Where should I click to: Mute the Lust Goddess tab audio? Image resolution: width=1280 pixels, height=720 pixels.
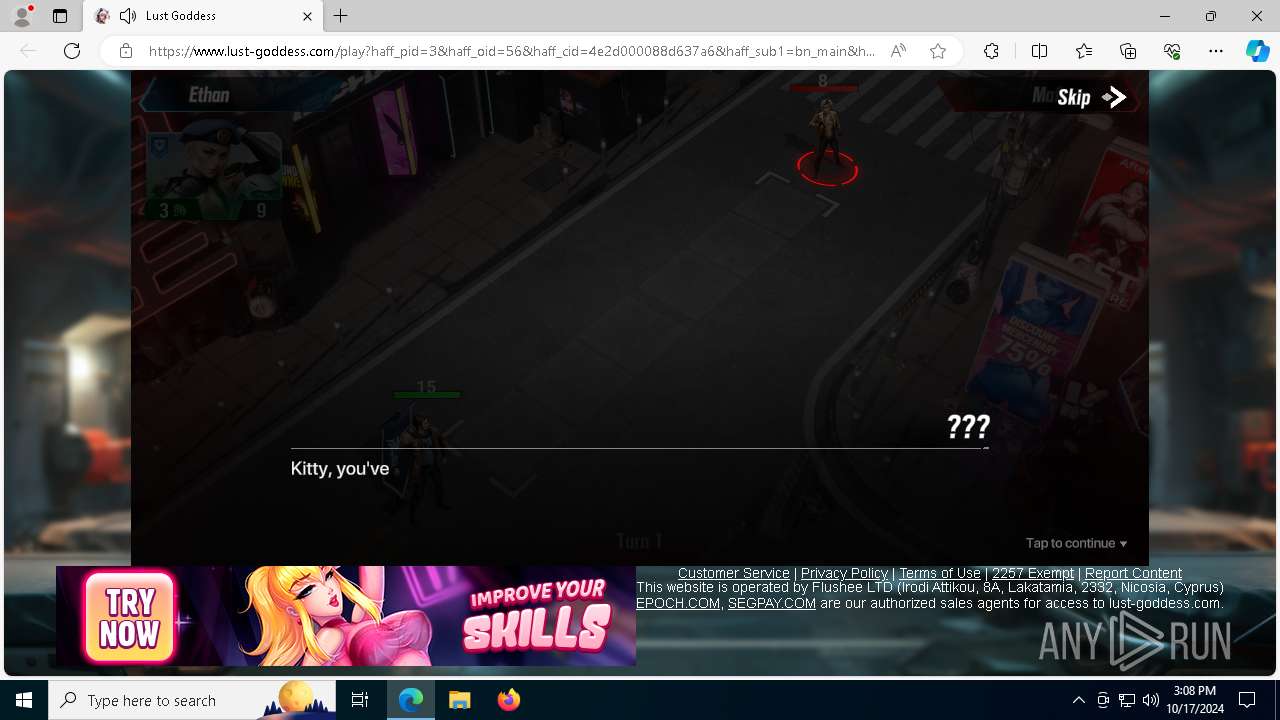point(128,16)
